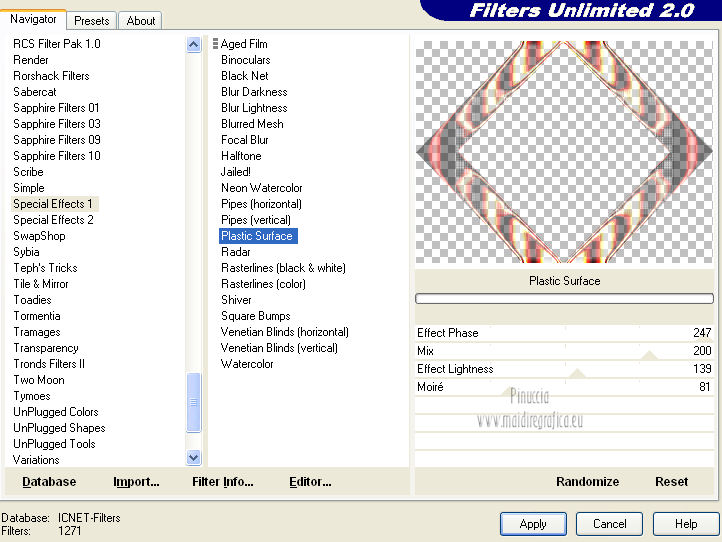Select RCS Filter Pak 1.0 category
This screenshot has width=722, height=542.
tap(57, 44)
